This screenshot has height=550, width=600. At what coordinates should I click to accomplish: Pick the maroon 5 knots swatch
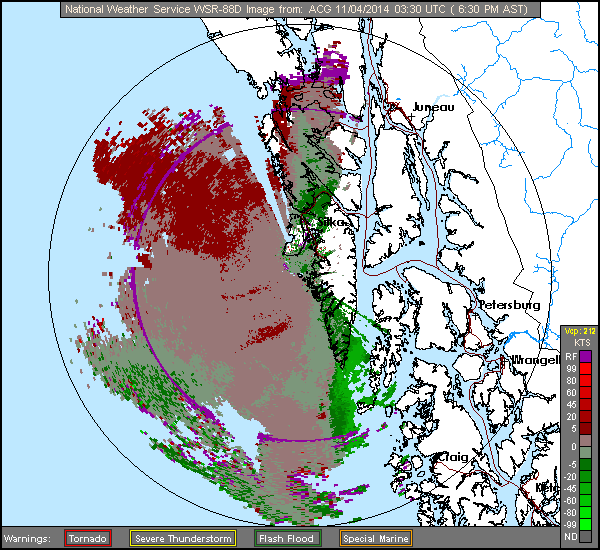[585, 429]
